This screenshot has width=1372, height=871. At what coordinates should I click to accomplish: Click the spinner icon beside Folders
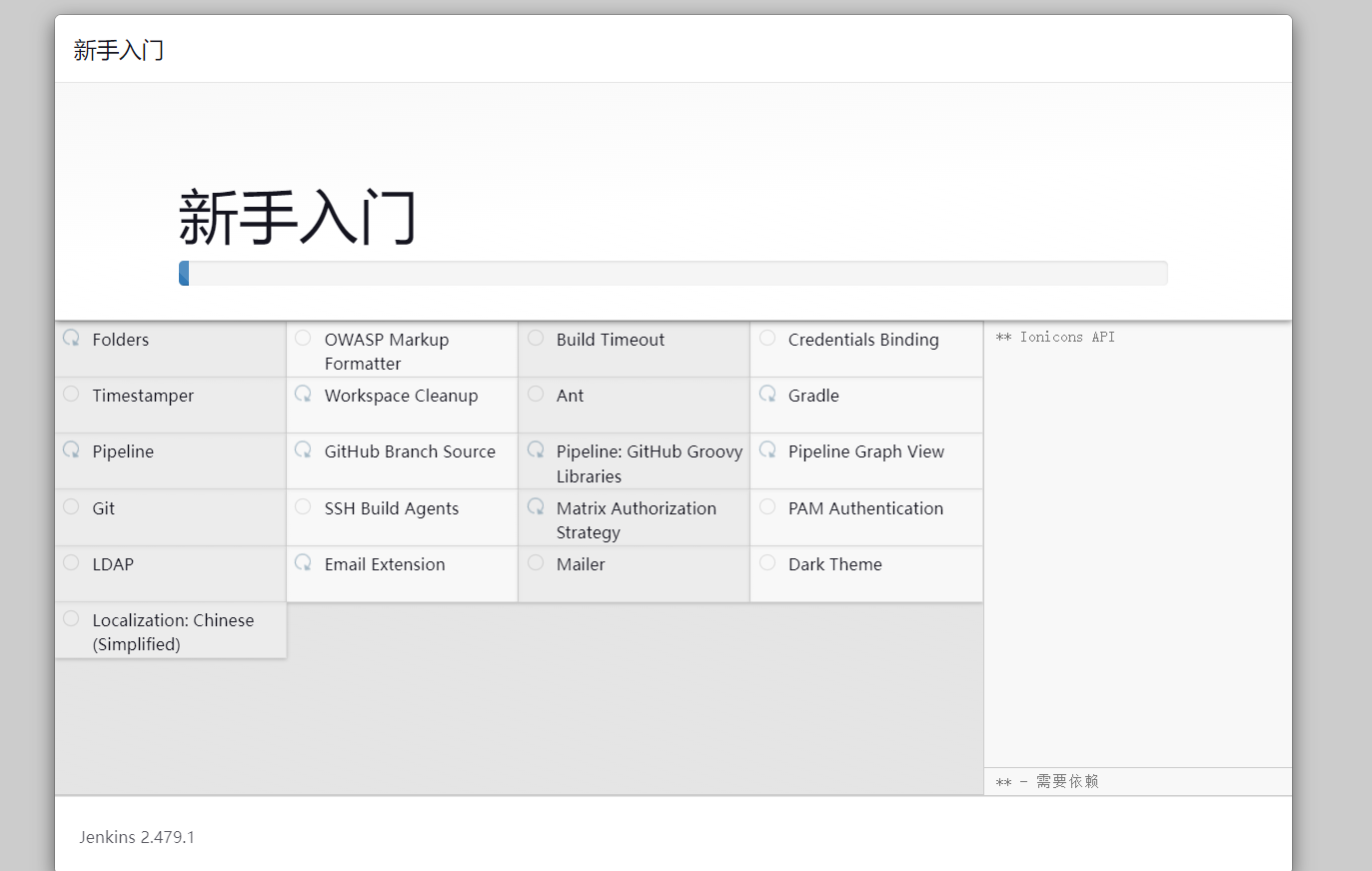click(71, 338)
